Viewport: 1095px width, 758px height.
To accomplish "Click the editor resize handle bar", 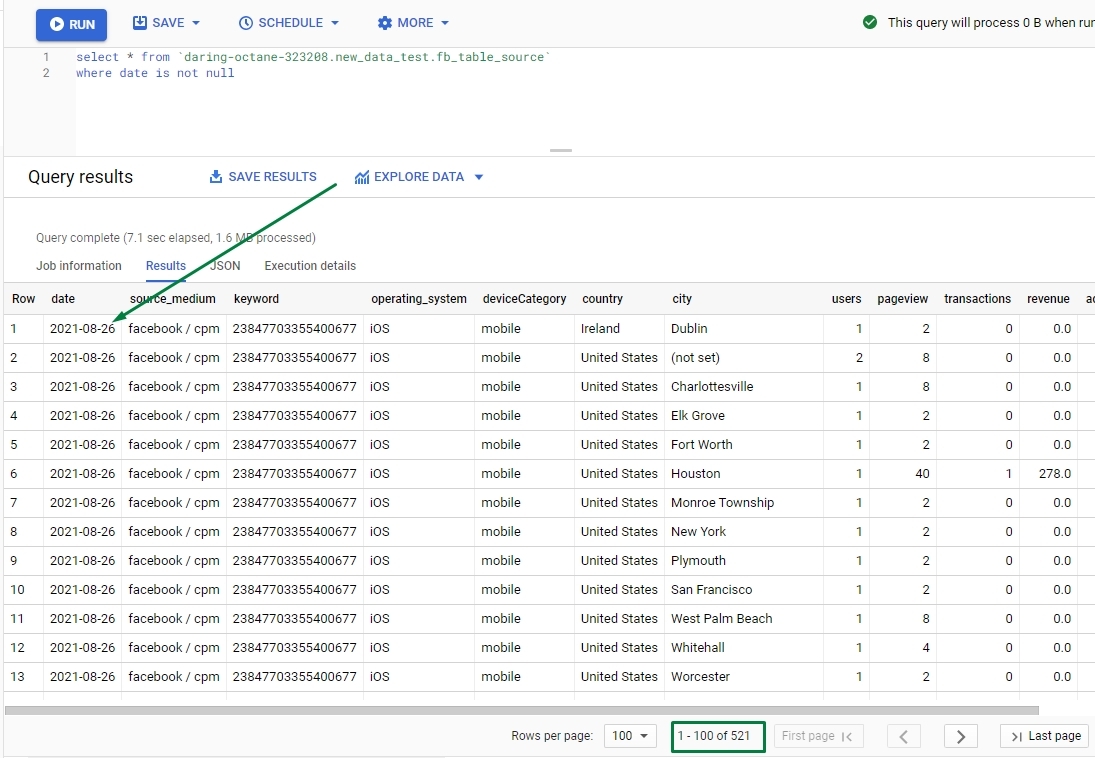I will (561, 150).
